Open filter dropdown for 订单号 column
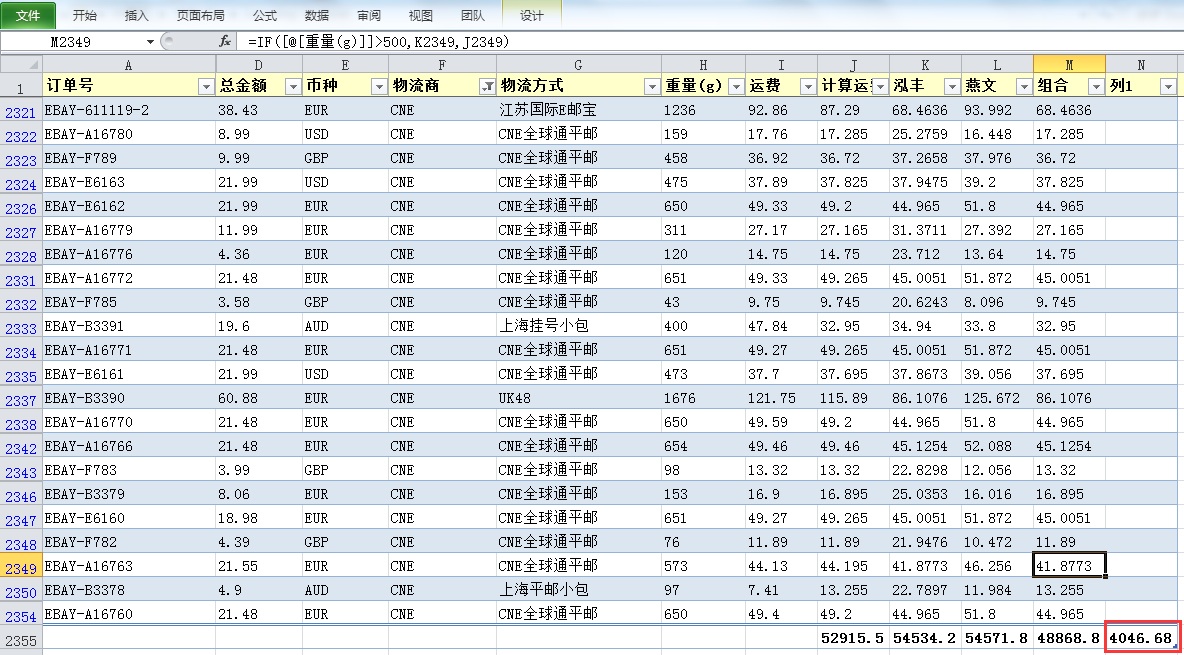The image size is (1184, 655). pos(206,87)
